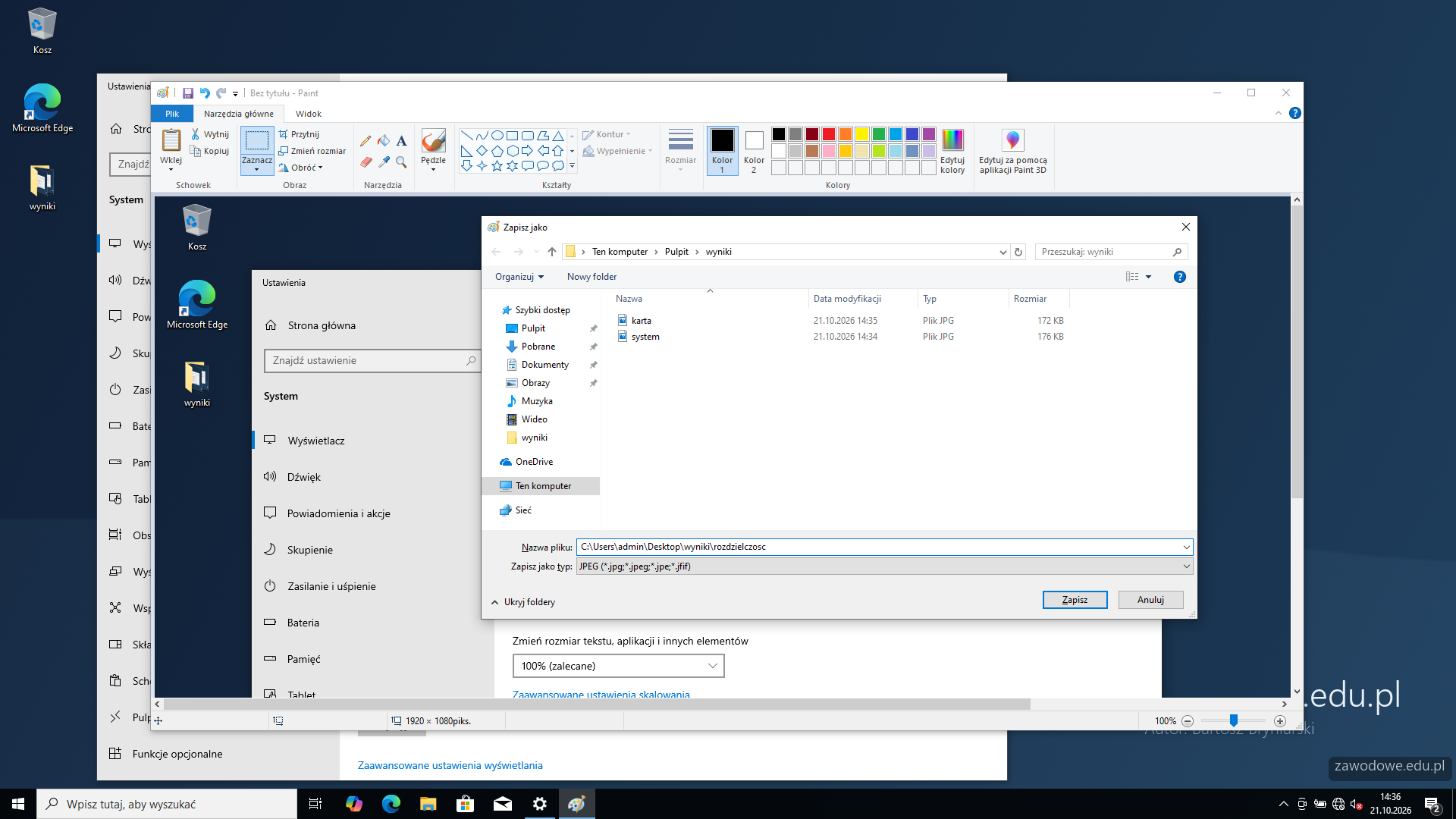Viewport: 1456px width, 819px height.
Task: Click the Crop (Przytnij) tool
Action: pos(299,134)
